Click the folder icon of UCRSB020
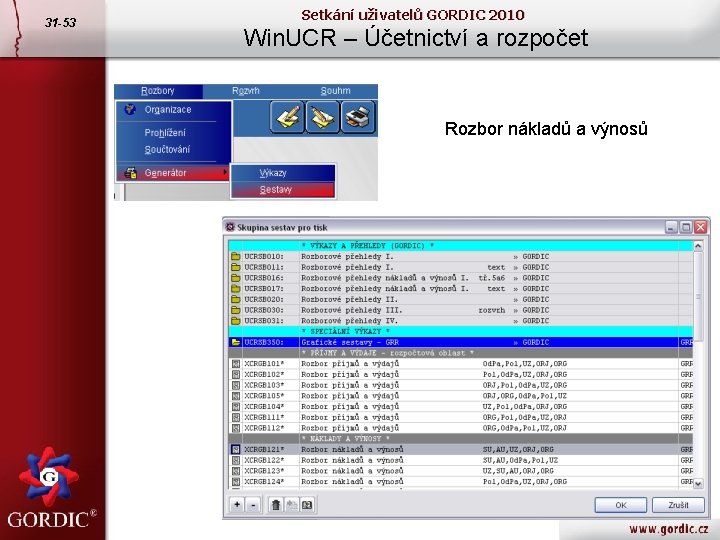This screenshot has width=720, height=540. [x=236, y=299]
